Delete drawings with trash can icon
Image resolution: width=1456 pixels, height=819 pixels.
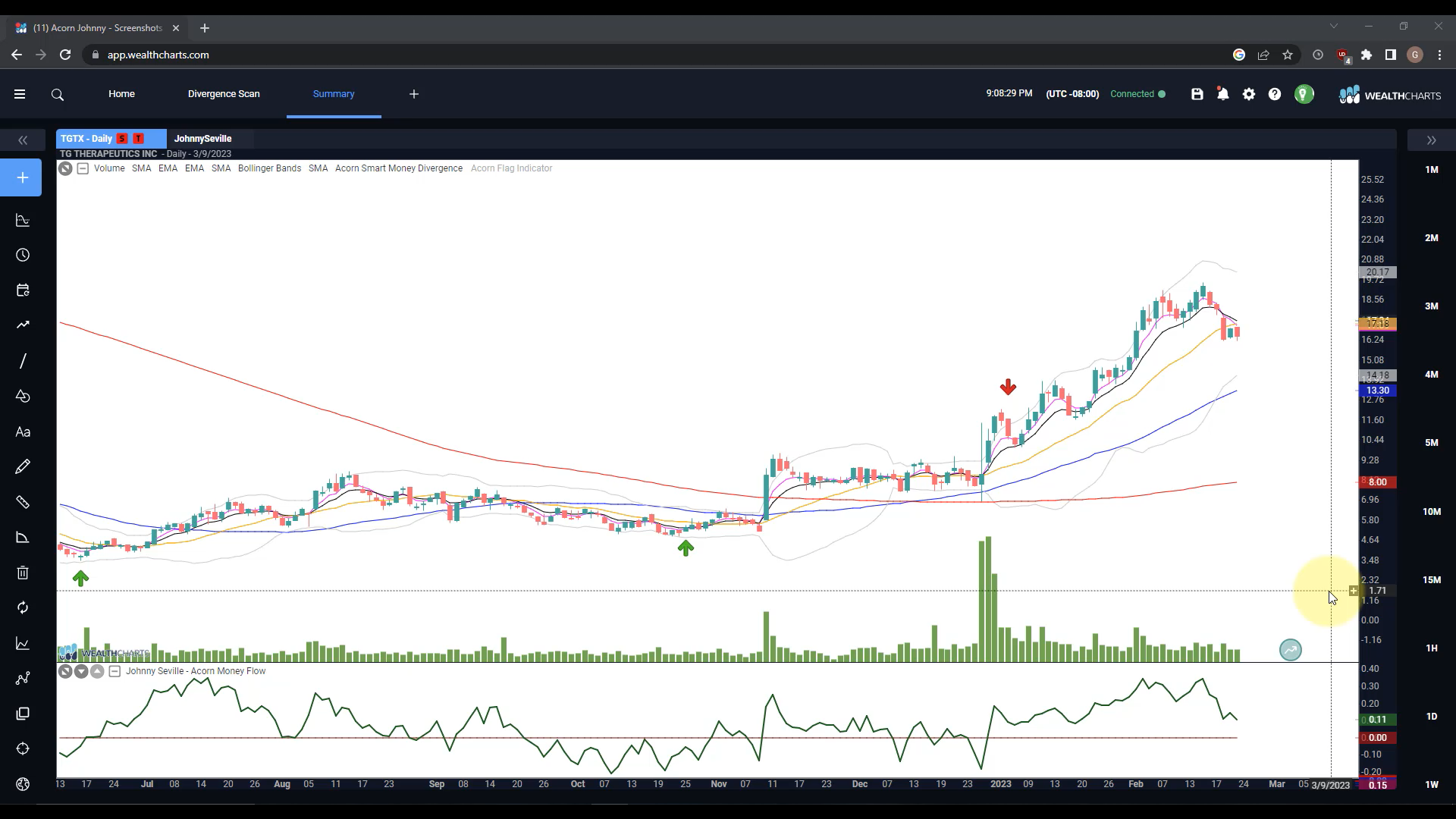[23, 573]
